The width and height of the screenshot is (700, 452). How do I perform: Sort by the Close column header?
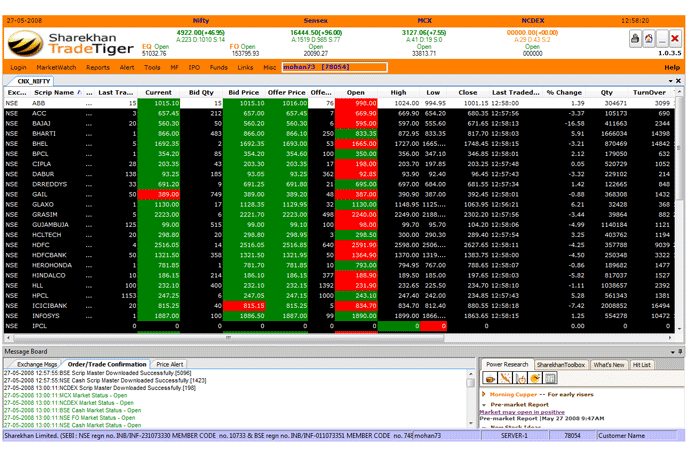coord(468,92)
